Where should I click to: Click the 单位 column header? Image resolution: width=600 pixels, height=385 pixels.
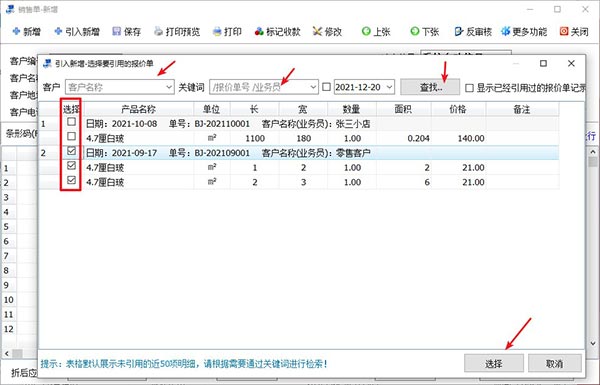212,109
